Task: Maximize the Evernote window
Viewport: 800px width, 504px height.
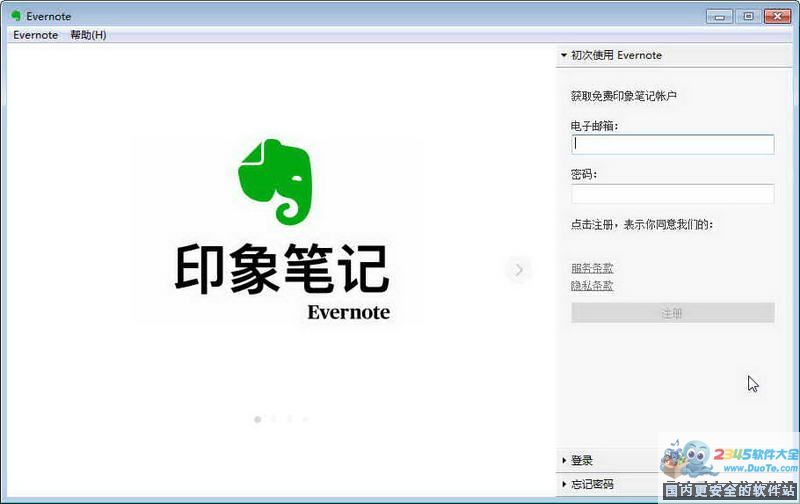Action: (x=748, y=16)
